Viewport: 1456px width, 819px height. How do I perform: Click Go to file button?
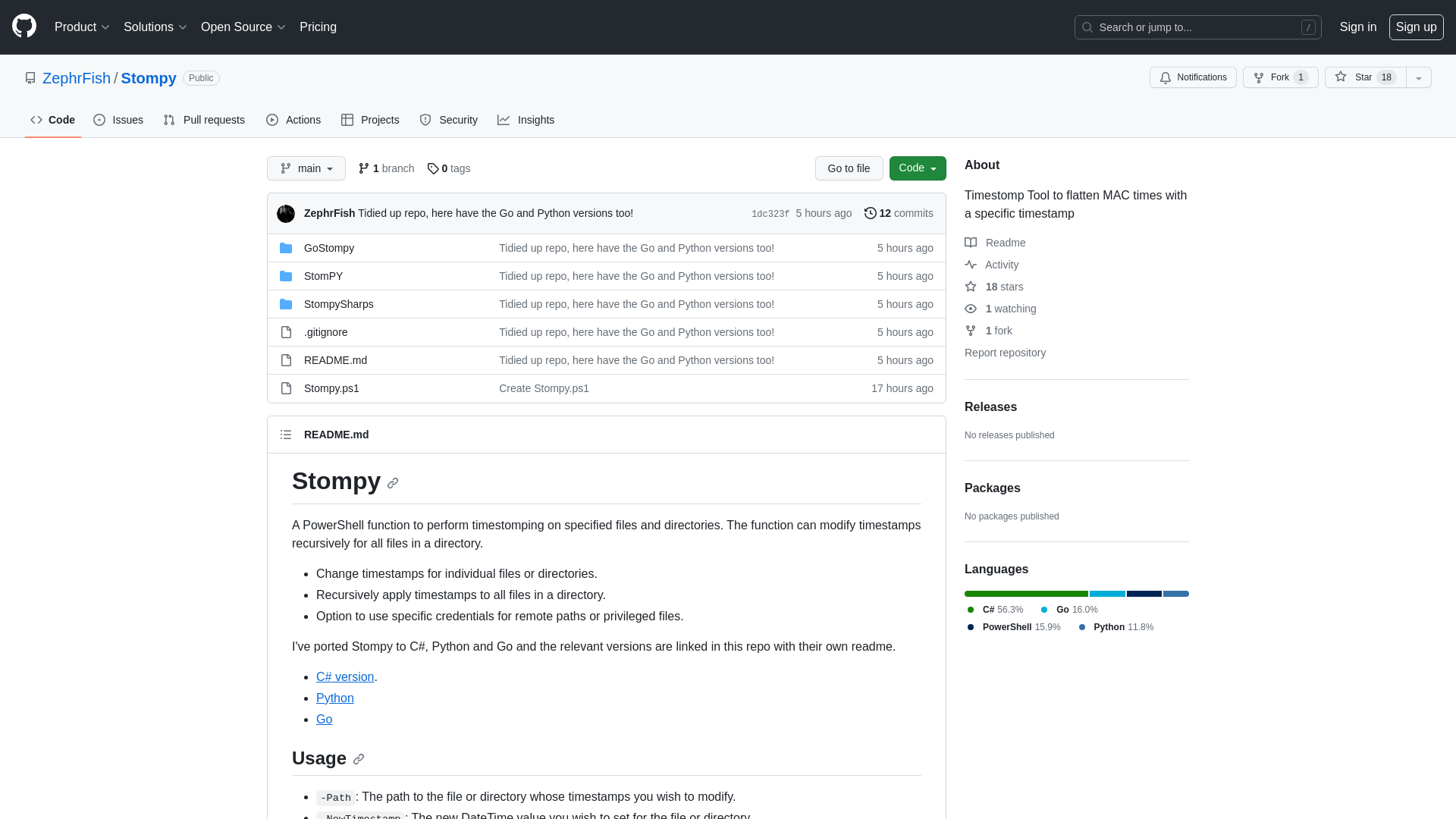pyautogui.click(x=848, y=168)
